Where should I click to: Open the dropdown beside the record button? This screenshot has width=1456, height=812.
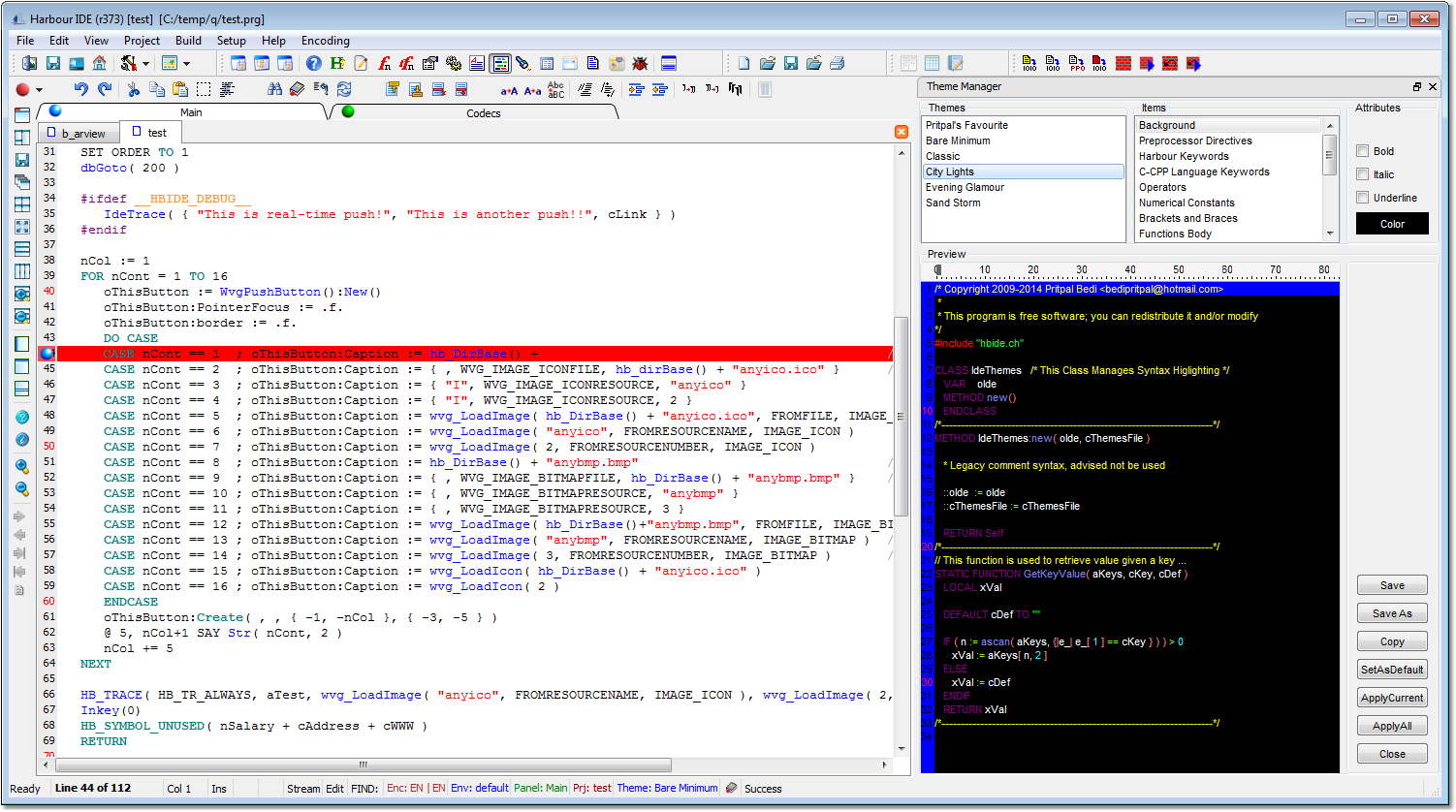[38, 87]
